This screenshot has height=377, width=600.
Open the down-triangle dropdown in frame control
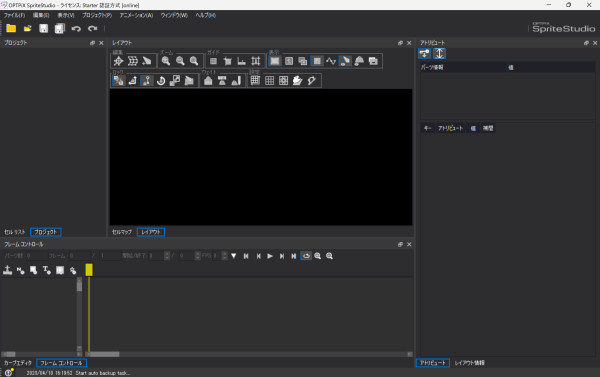coord(233,256)
